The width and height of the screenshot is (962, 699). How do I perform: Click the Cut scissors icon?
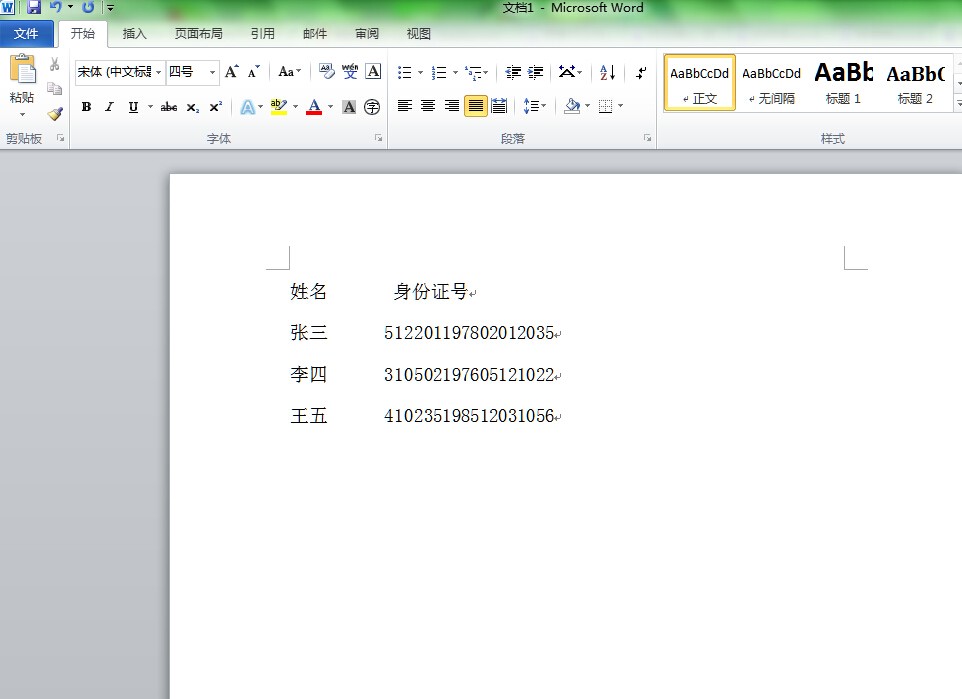coord(55,64)
